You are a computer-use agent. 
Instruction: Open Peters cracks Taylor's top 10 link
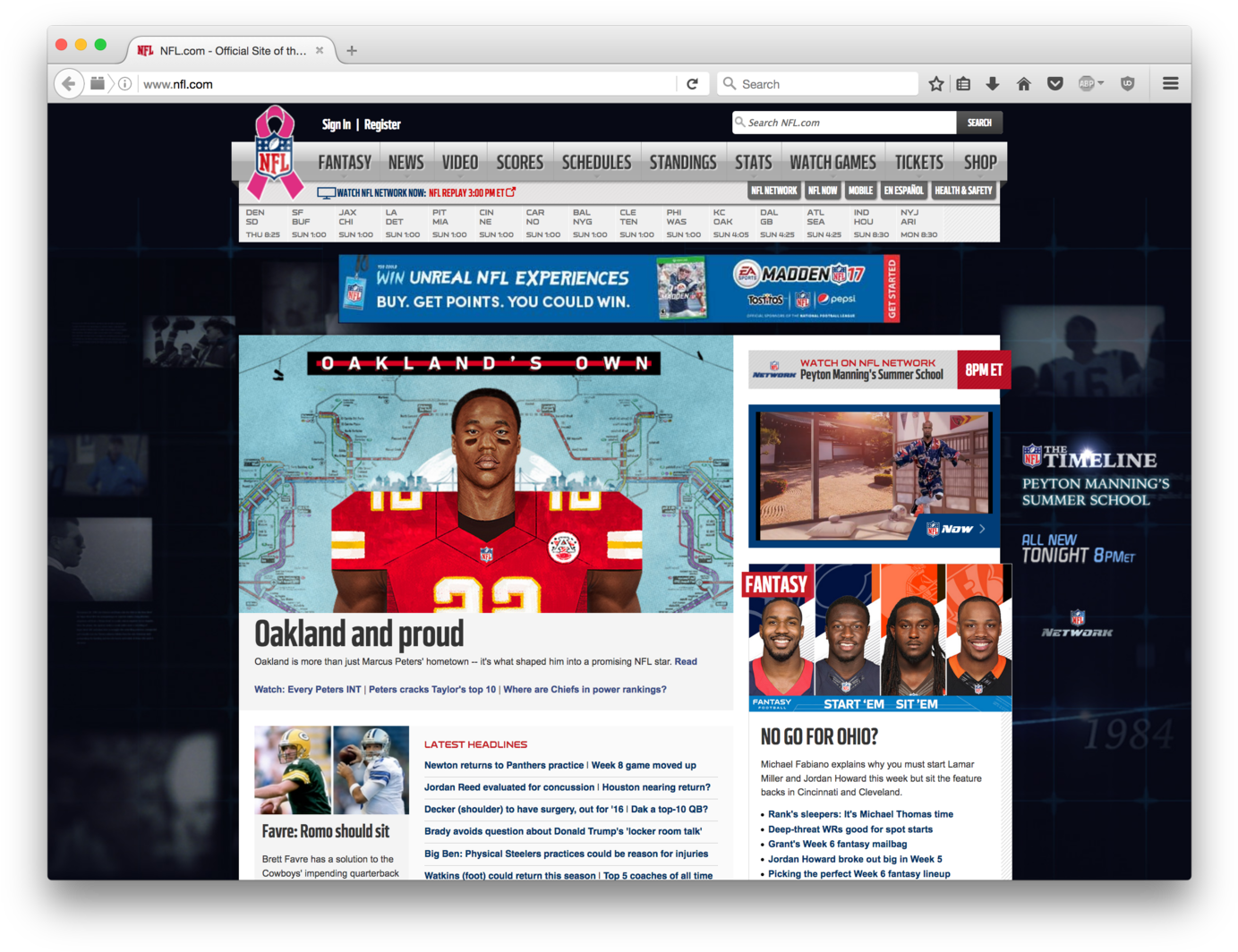coord(432,690)
